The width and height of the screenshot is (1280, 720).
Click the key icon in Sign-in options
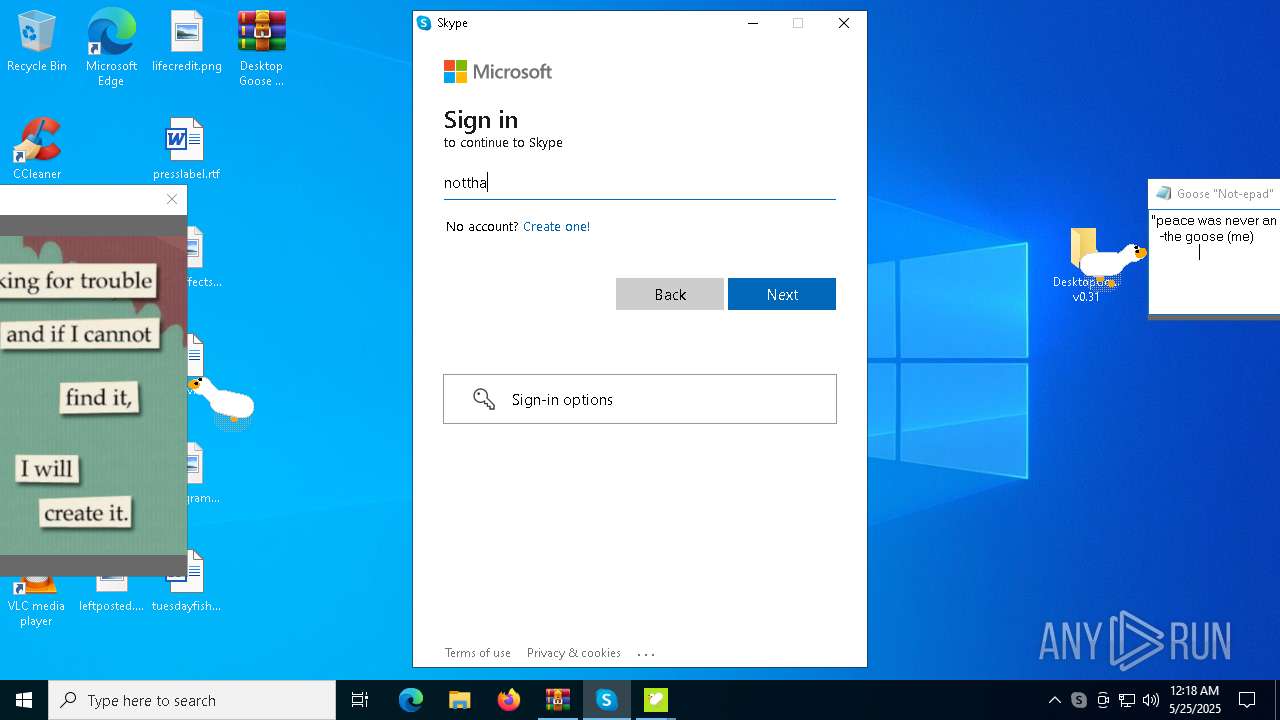(484, 399)
